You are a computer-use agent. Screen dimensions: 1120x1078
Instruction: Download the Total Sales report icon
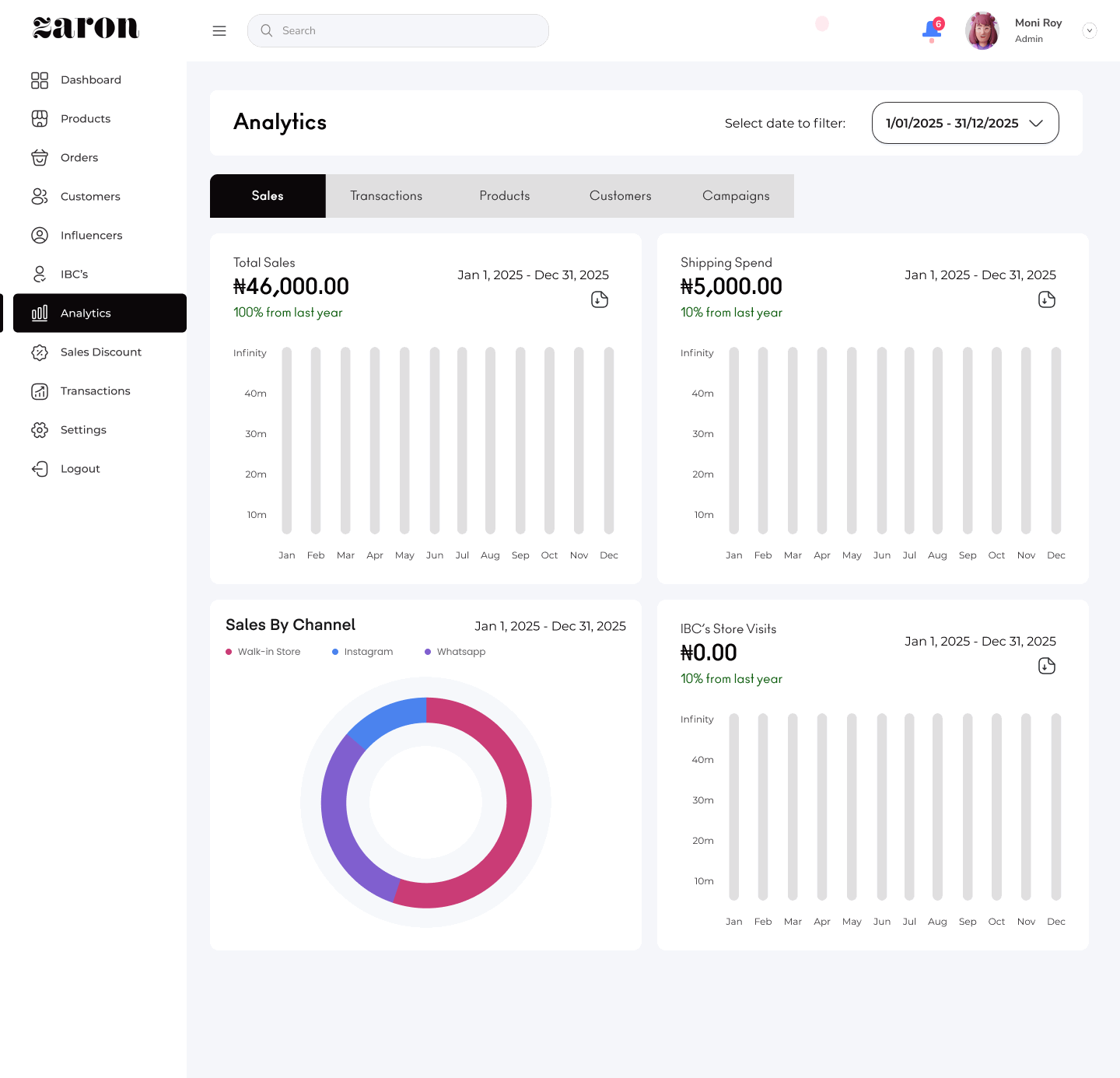click(x=600, y=299)
